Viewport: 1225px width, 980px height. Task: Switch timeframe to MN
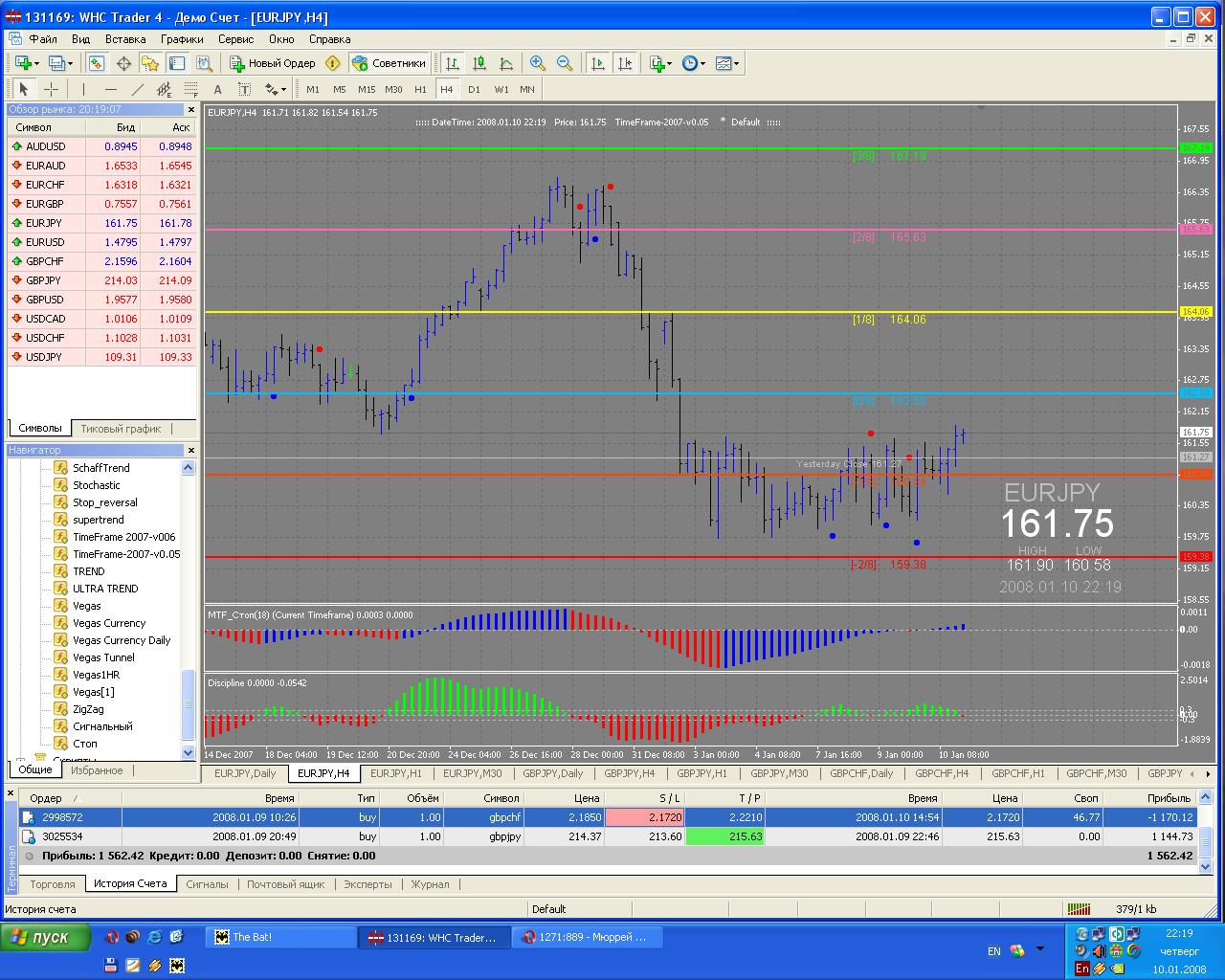527,89
